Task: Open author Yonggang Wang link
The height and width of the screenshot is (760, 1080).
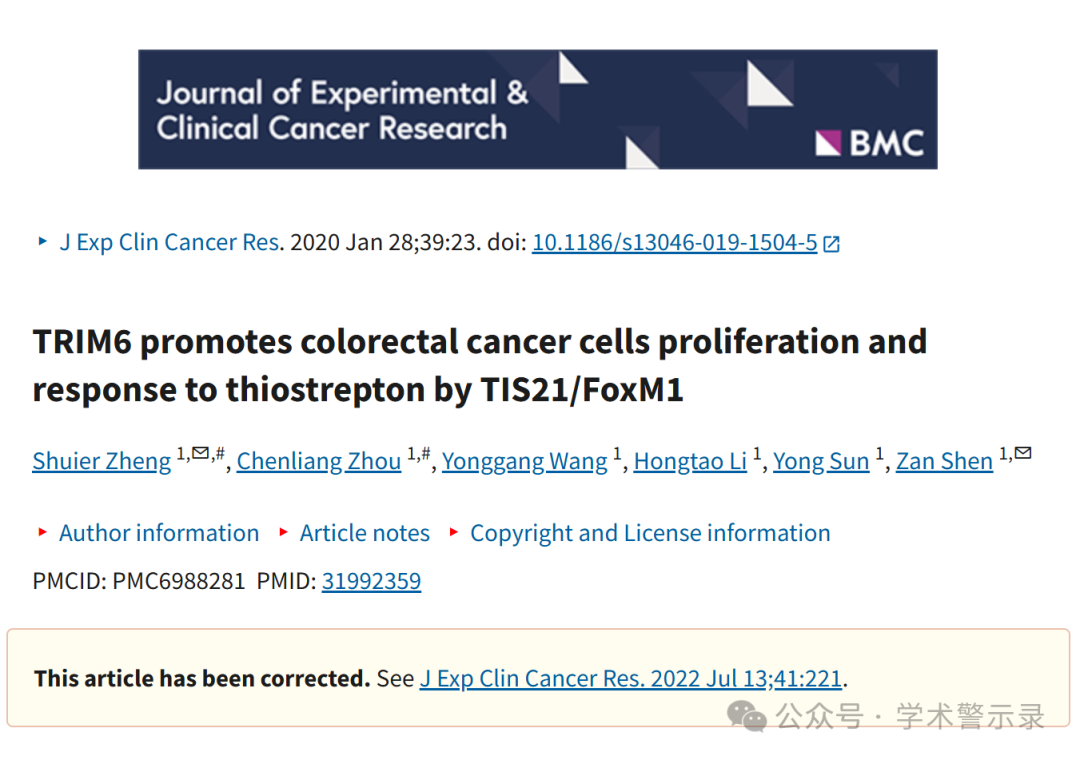Action: click(x=524, y=461)
